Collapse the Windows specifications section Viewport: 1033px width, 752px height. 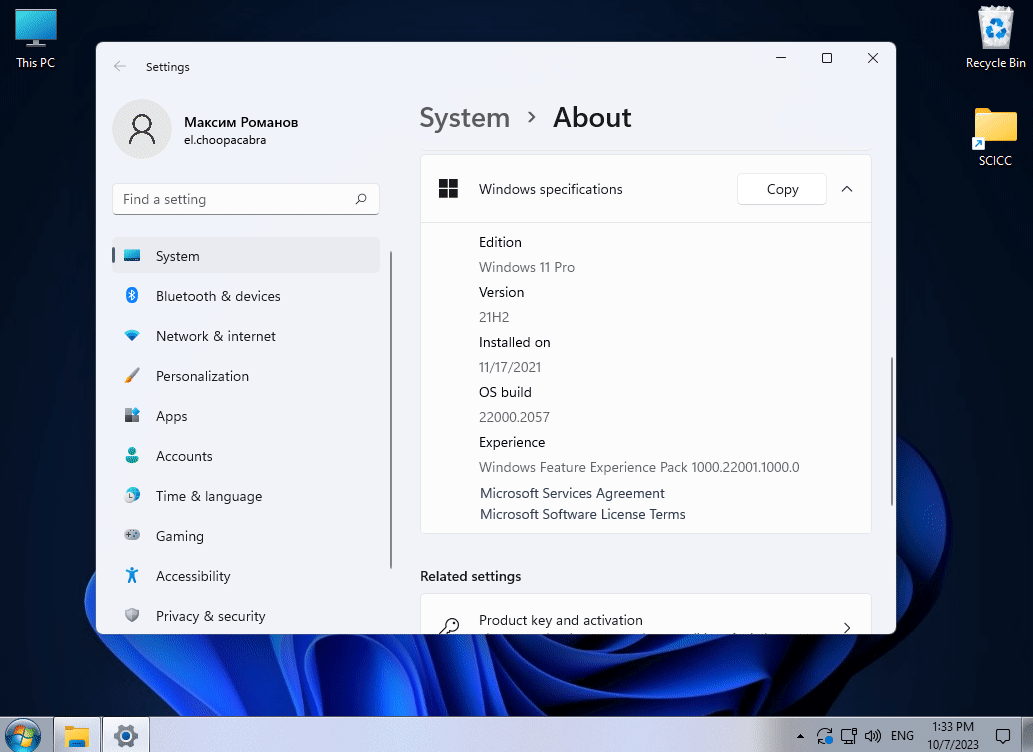[847, 189]
